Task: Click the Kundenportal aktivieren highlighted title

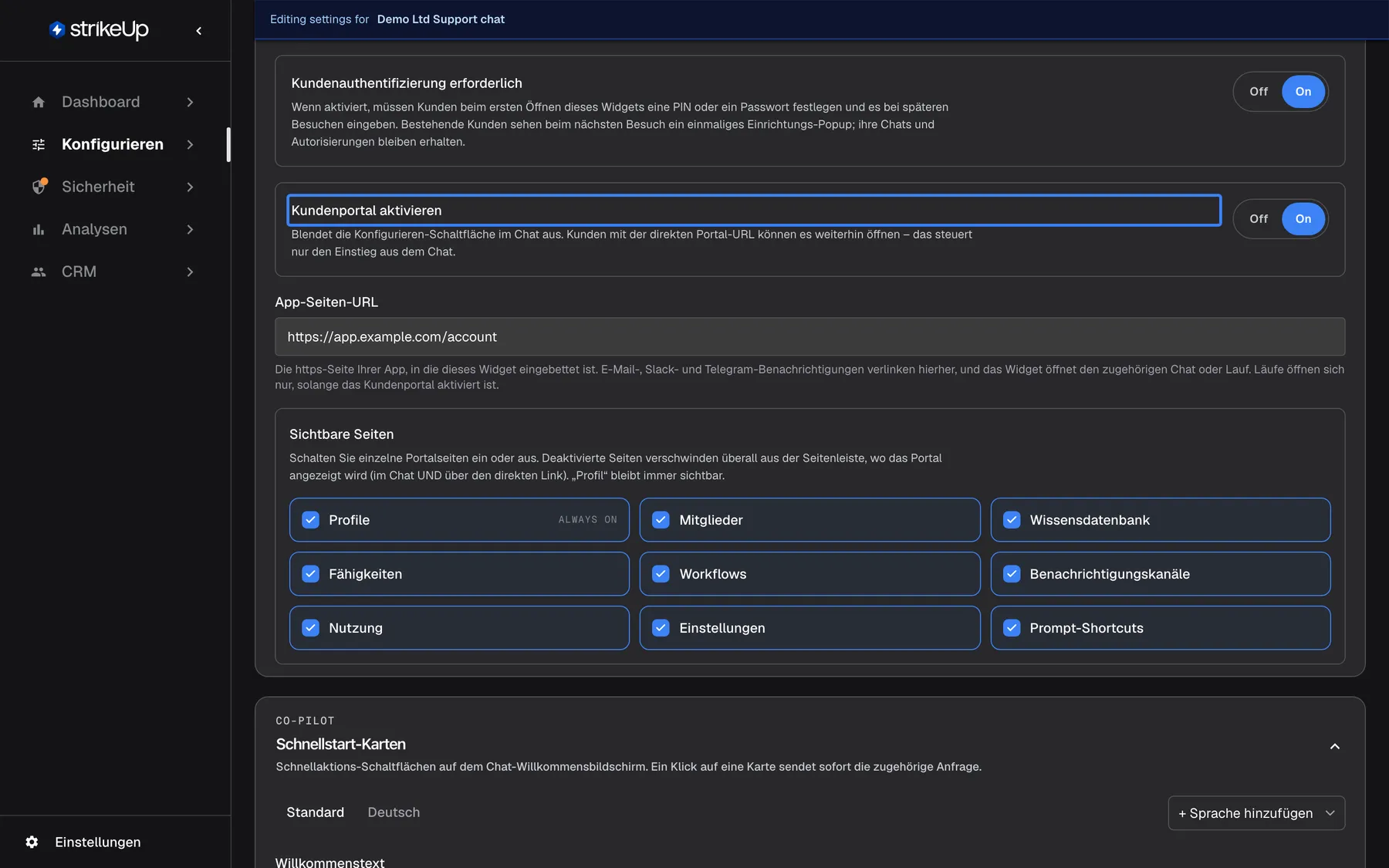Action: (x=754, y=210)
